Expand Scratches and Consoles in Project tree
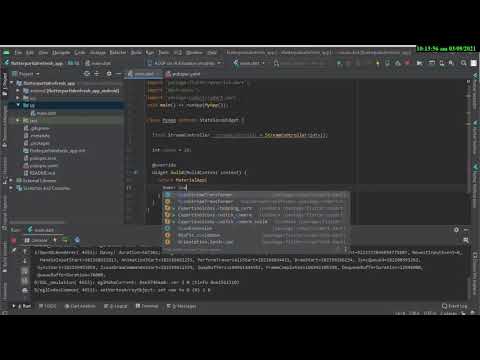This screenshot has width=480, height=360. coord(12,188)
